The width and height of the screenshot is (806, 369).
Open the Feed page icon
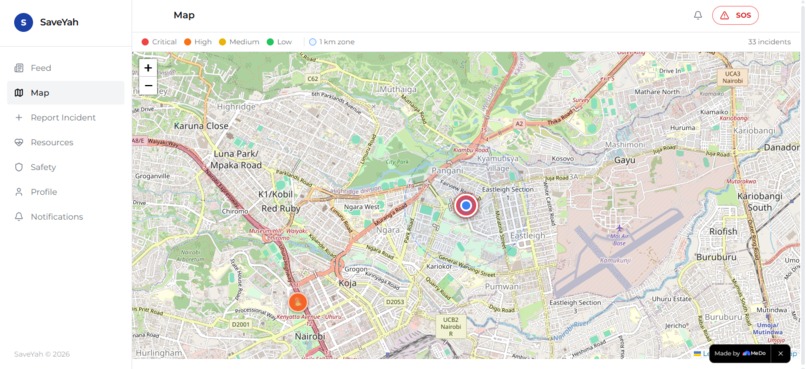19,68
